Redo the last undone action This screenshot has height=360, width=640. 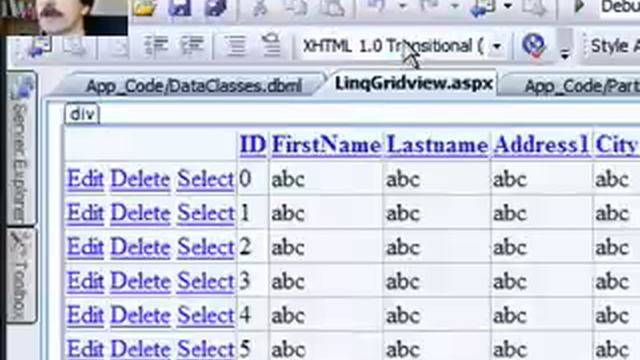click(x=430, y=6)
